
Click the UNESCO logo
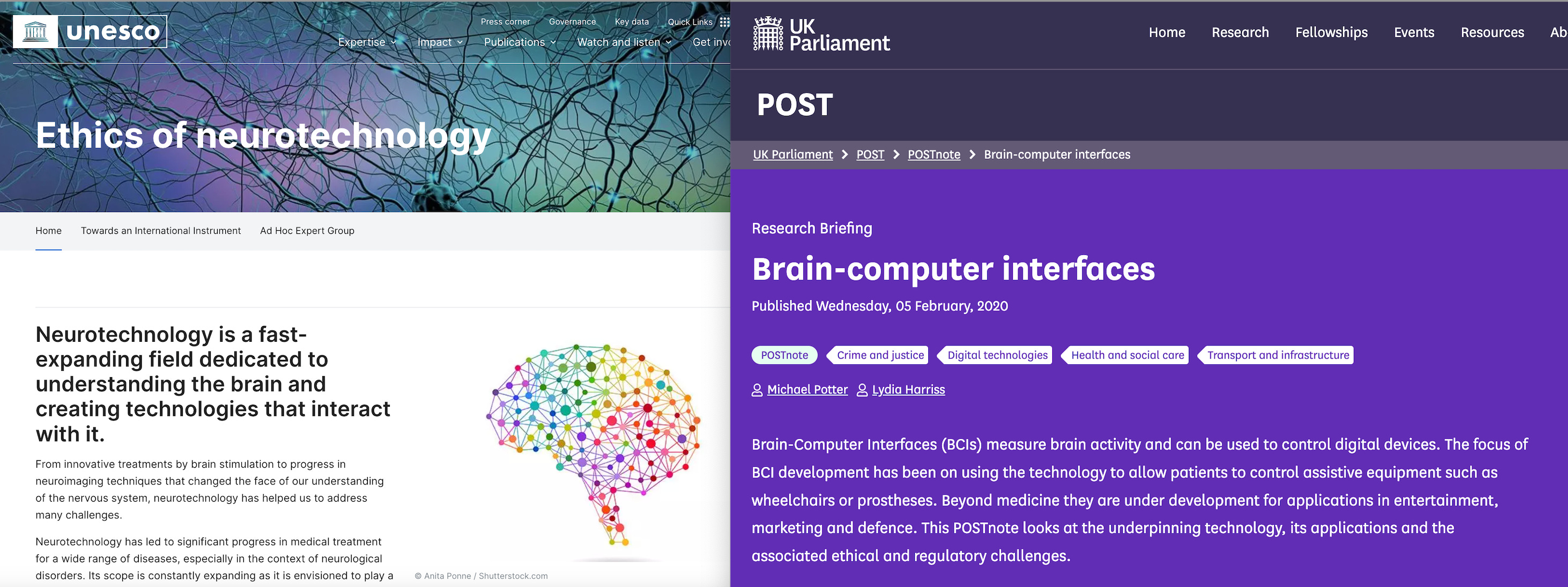pos(90,32)
